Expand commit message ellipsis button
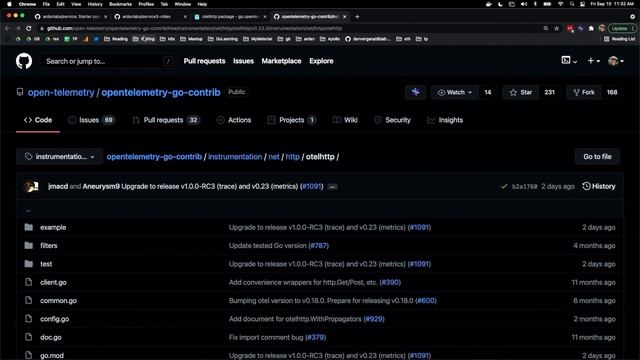The width and height of the screenshot is (640, 360). click(333, 187)
